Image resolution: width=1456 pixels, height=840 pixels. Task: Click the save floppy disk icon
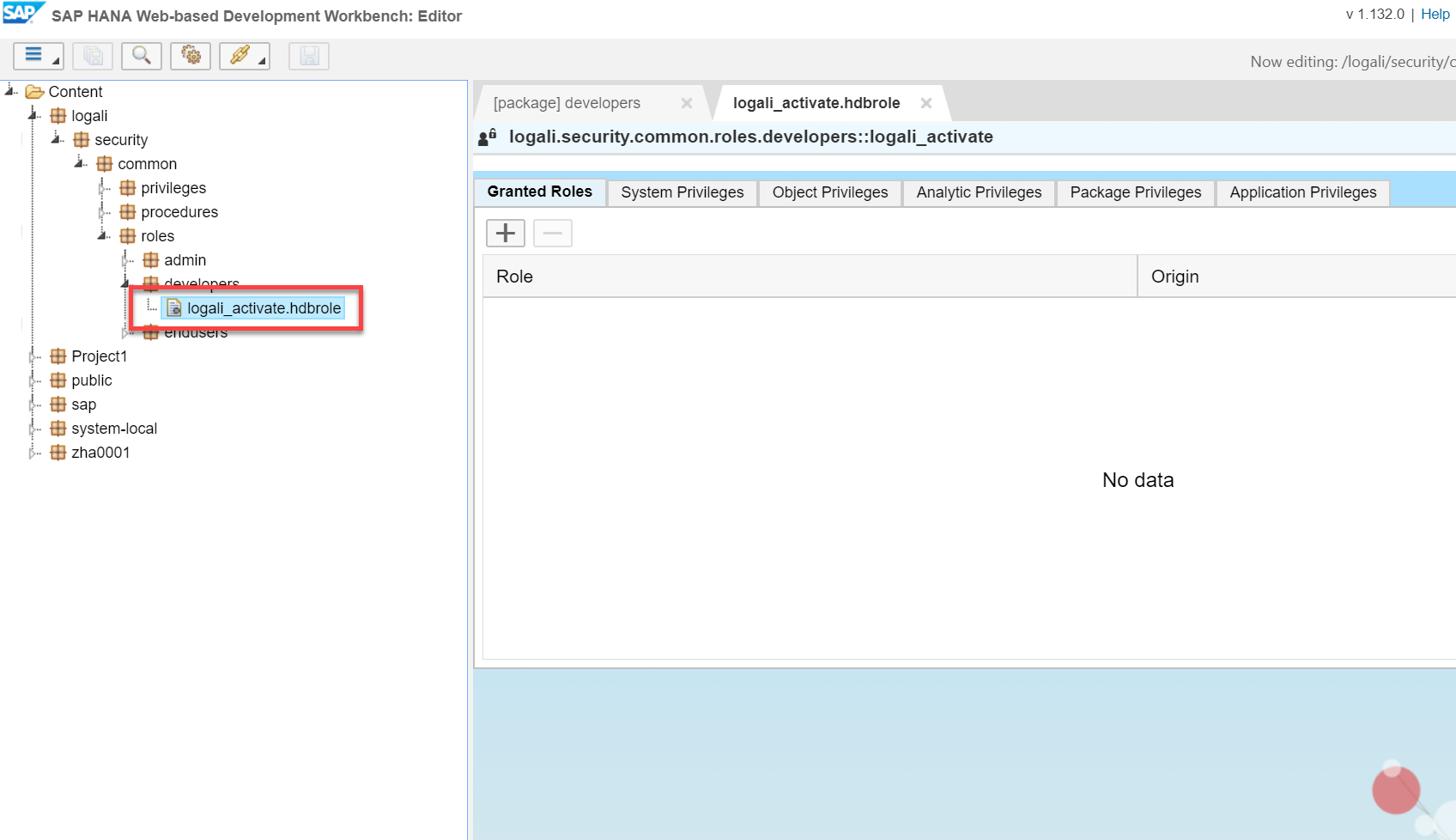[309, 56]
